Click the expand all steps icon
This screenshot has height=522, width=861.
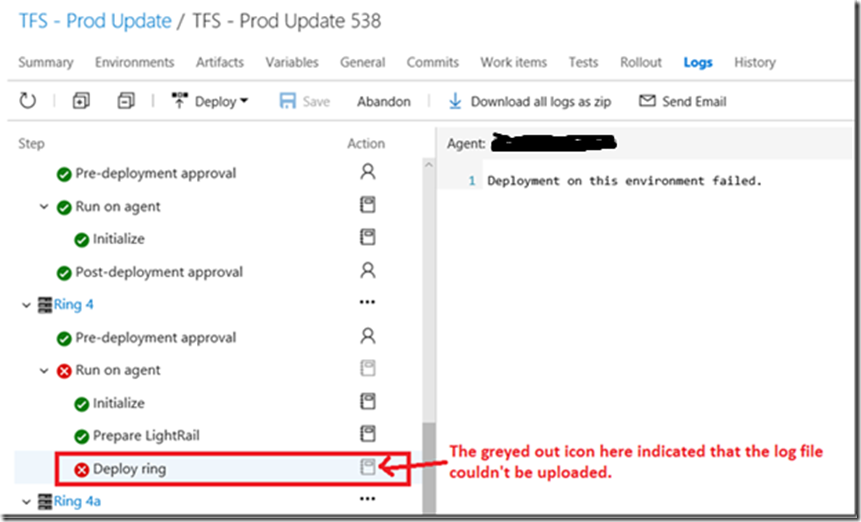(x=81, y=101)
